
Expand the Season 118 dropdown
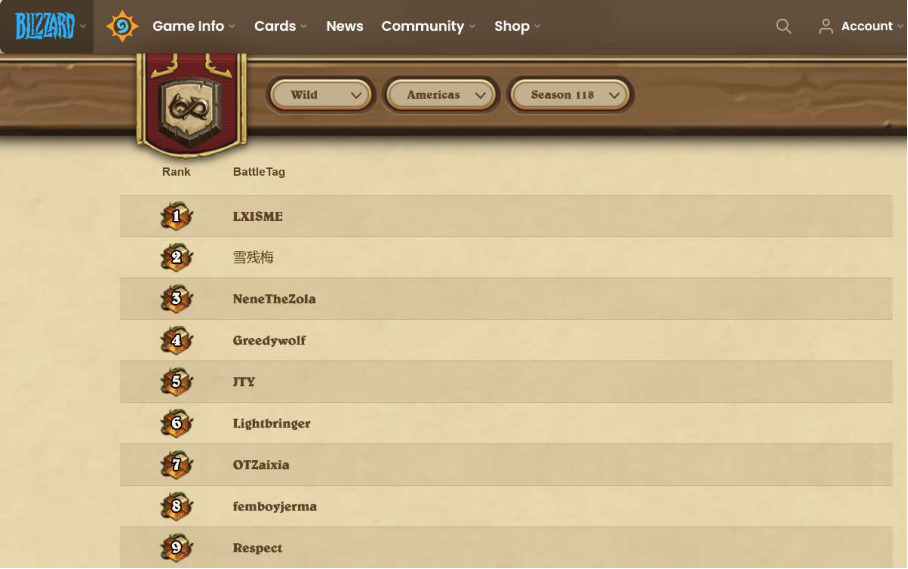(570, 95)
